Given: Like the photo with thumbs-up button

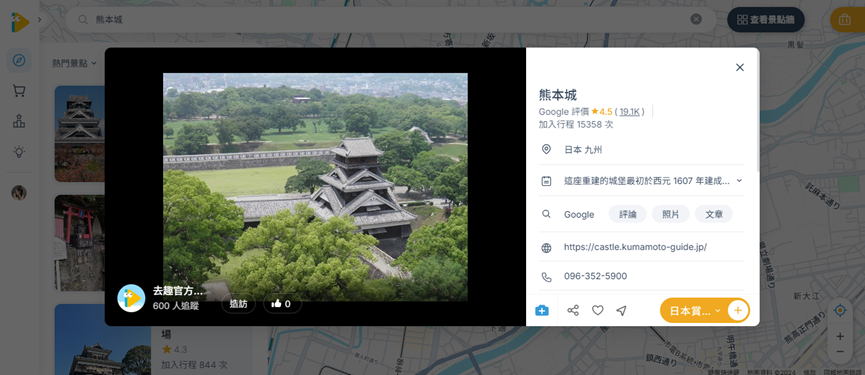Looking at the screenshot, I should click(x=282, y=303).
